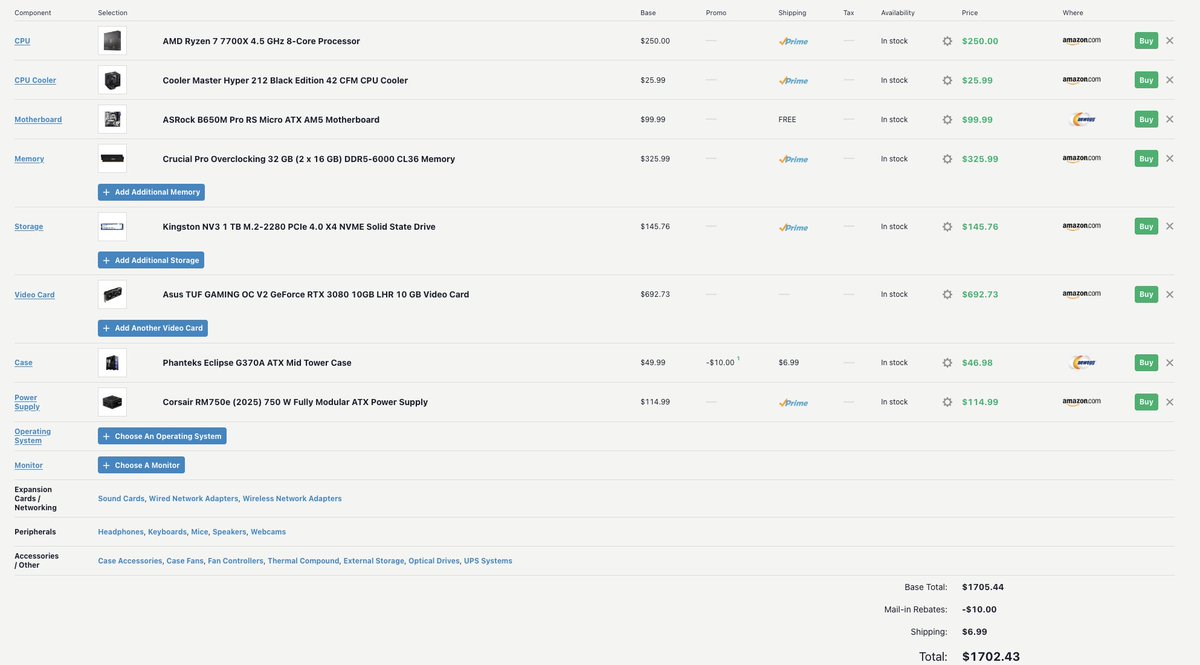This screenshot has height=665, width=1200.
Task: Open the Power Supply component link
Action: point(27,402)
